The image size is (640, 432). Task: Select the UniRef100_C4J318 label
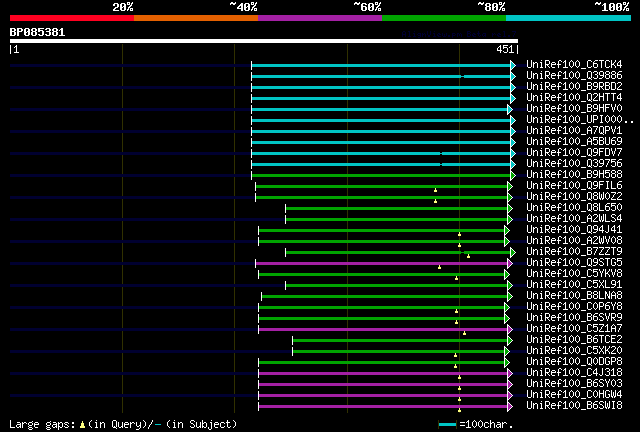tap(574, 373)
